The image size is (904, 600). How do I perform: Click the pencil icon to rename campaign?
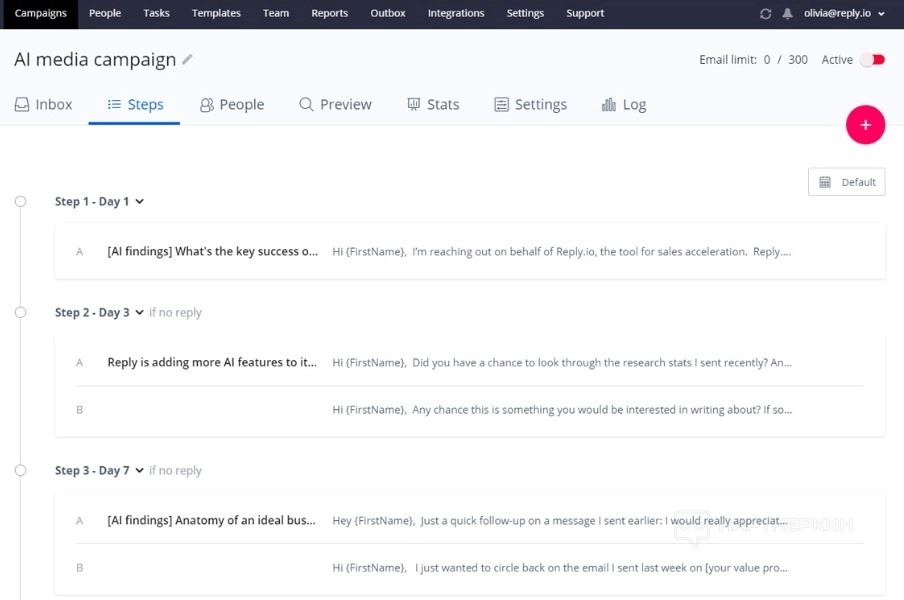(x=187, y=60)
